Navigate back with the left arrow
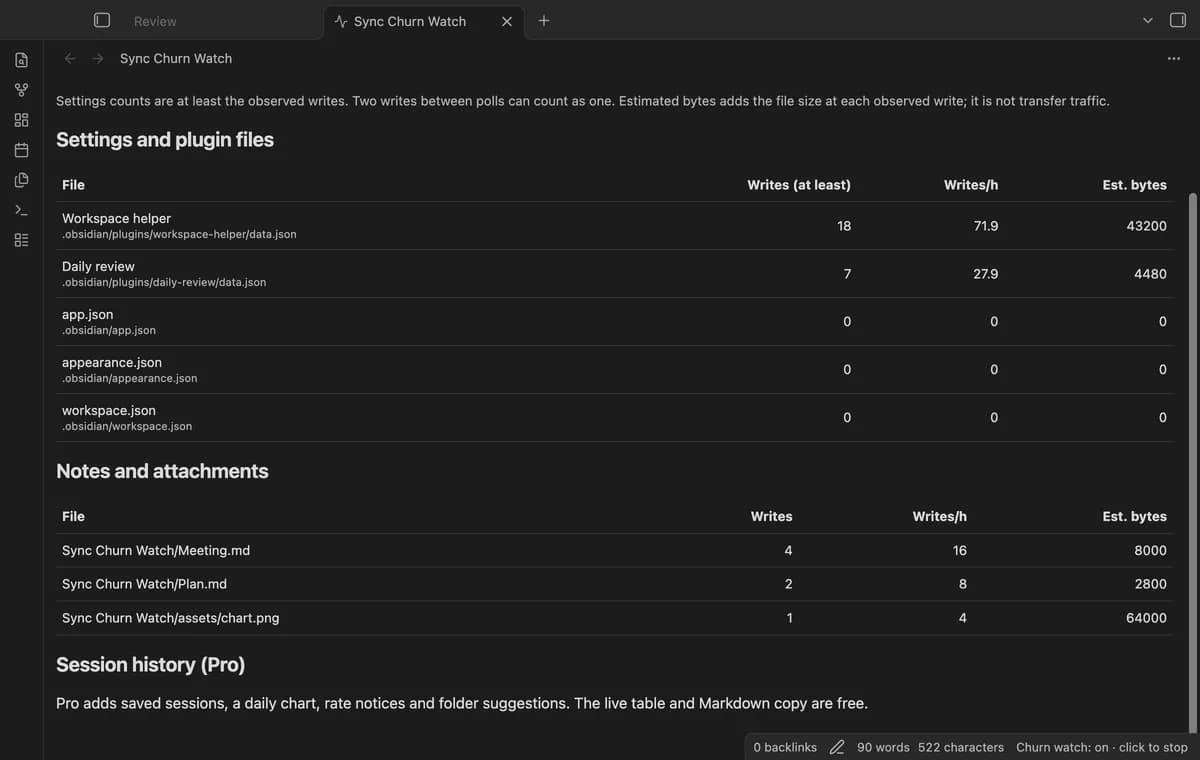 point(70,58)
